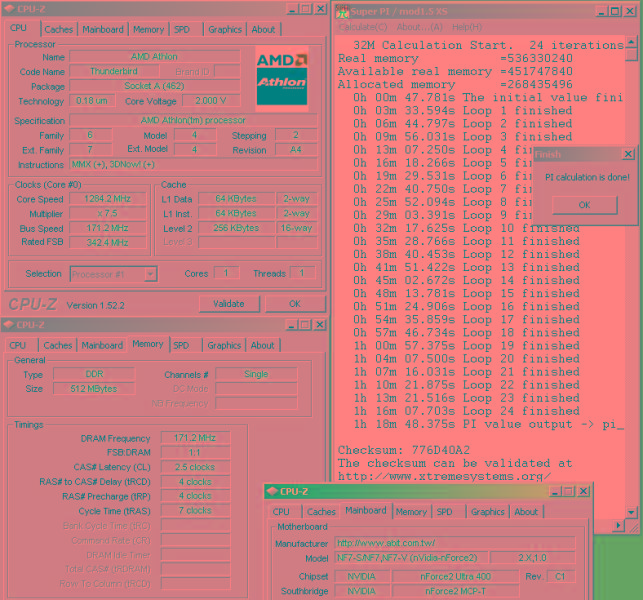Image resolution: width=643 pixels, height=600 pixels.
Task: Click the Manufacturer http://www.abit.com.tw/ field
Action: click(x=455, y=543)
